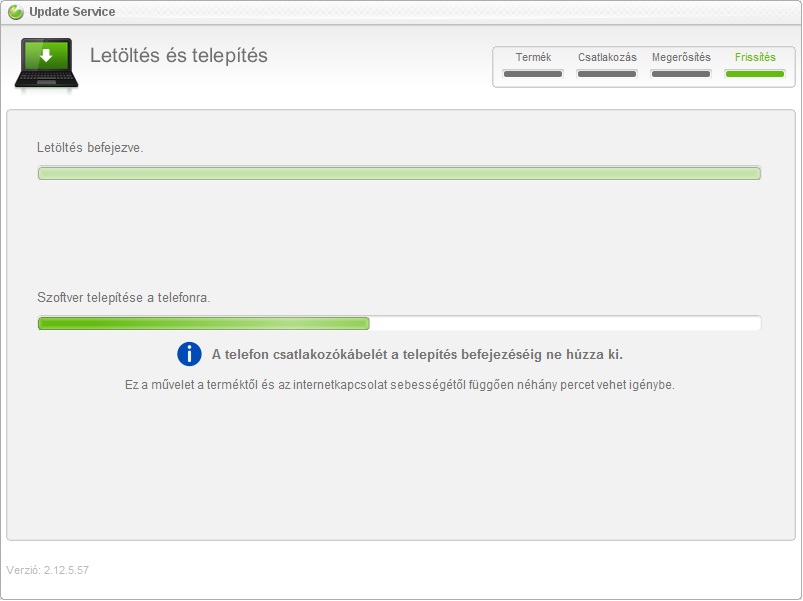Select the Termék step tab

[x=533, y=65]
